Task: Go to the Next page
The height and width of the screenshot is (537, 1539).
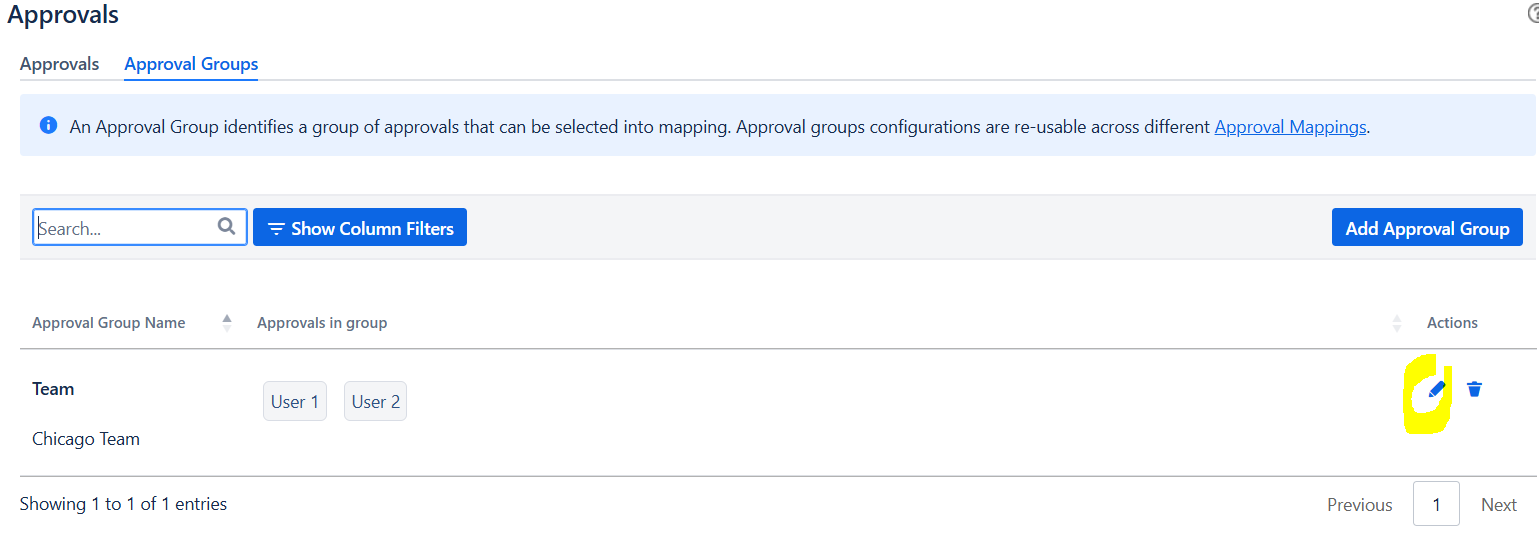Action: click(1499, 505)
